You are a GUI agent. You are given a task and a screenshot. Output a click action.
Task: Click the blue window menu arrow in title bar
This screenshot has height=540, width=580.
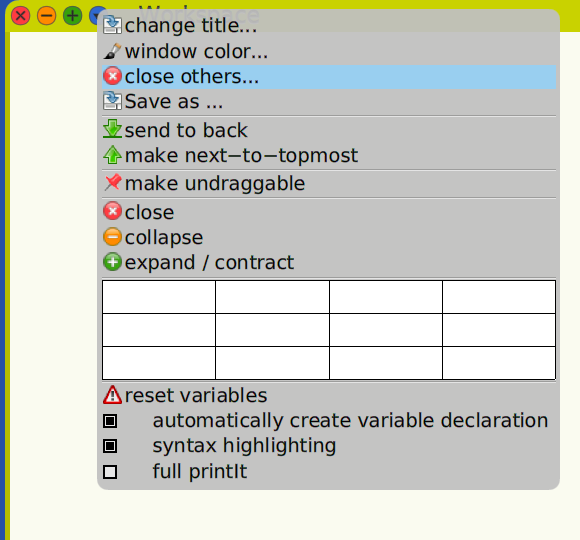[95, 16]
